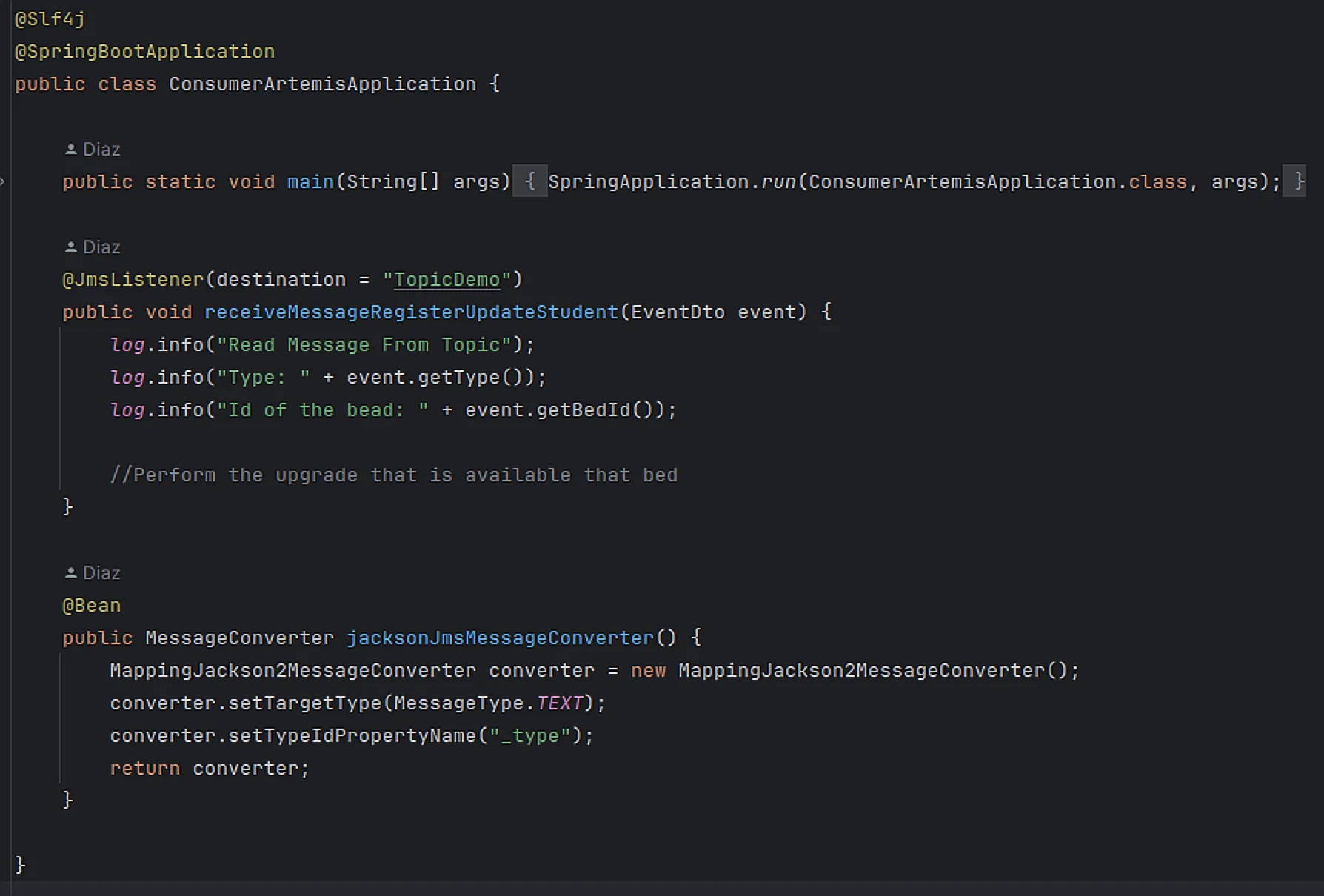The width and height of the screenshot is (1324, 896).
Task: Click event.getType() call
Action: click(x=441, y=378)
